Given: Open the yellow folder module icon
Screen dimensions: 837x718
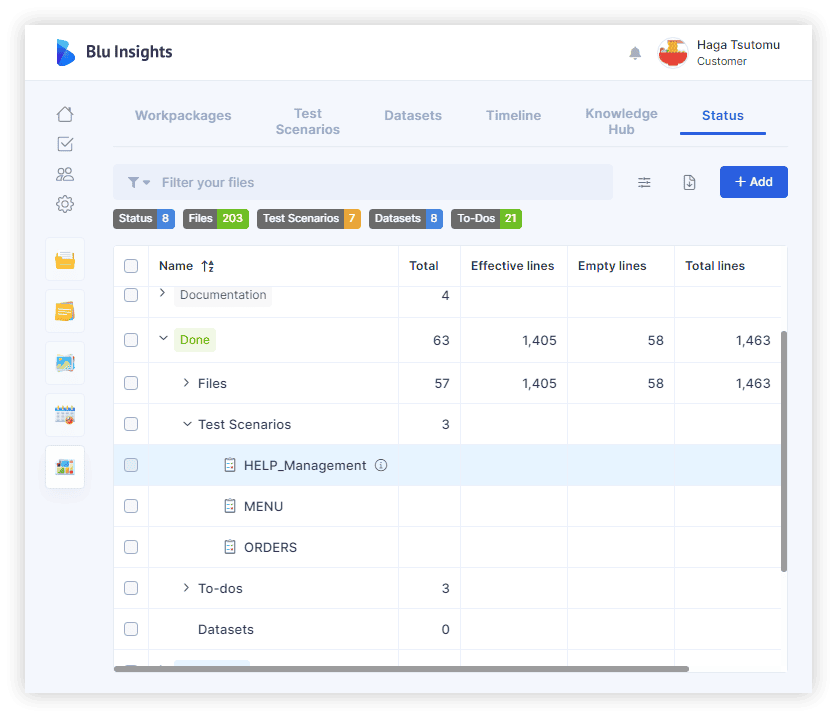Looking at the screenshot, I should tap(65, 260).
